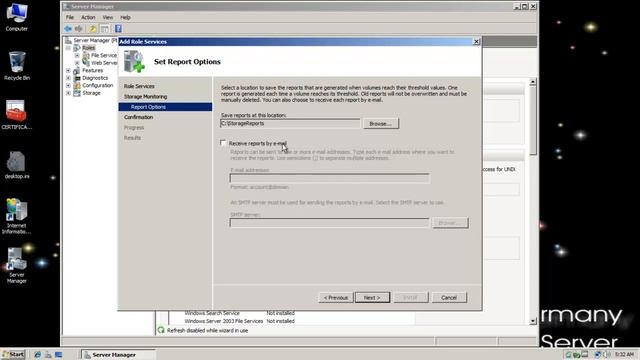The height and width of the screenshot is (360, 640).
Task: Expand the Diagnostics tree node
Action: (x=68, y=78)
